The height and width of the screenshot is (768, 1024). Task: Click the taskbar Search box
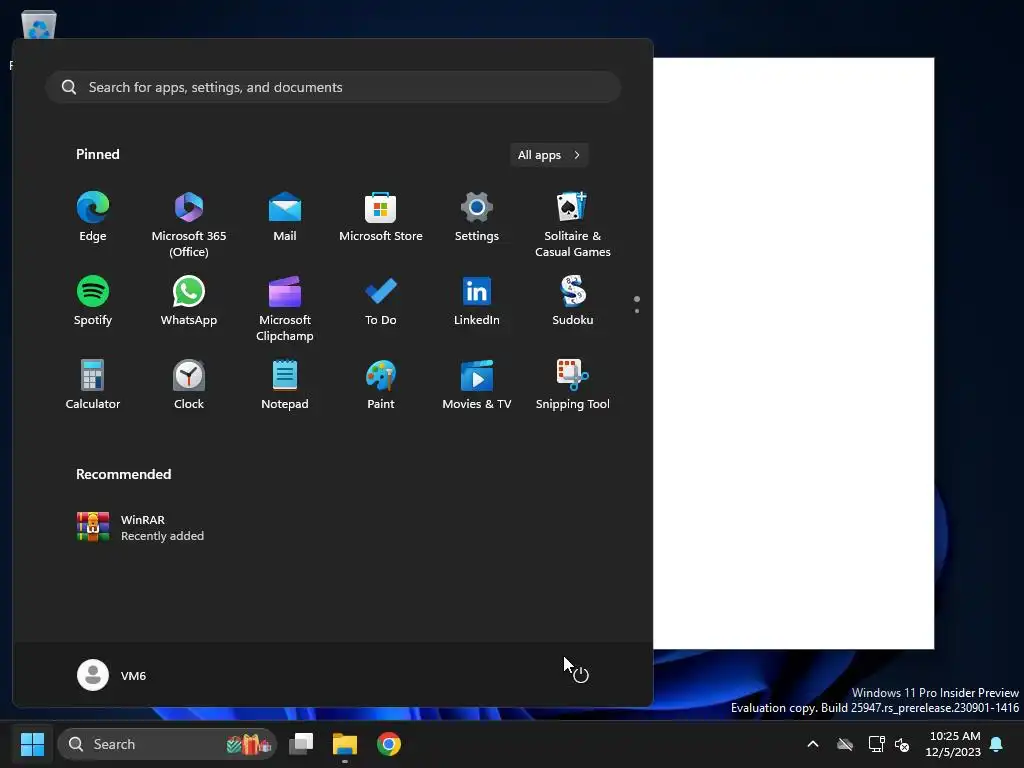167,744
